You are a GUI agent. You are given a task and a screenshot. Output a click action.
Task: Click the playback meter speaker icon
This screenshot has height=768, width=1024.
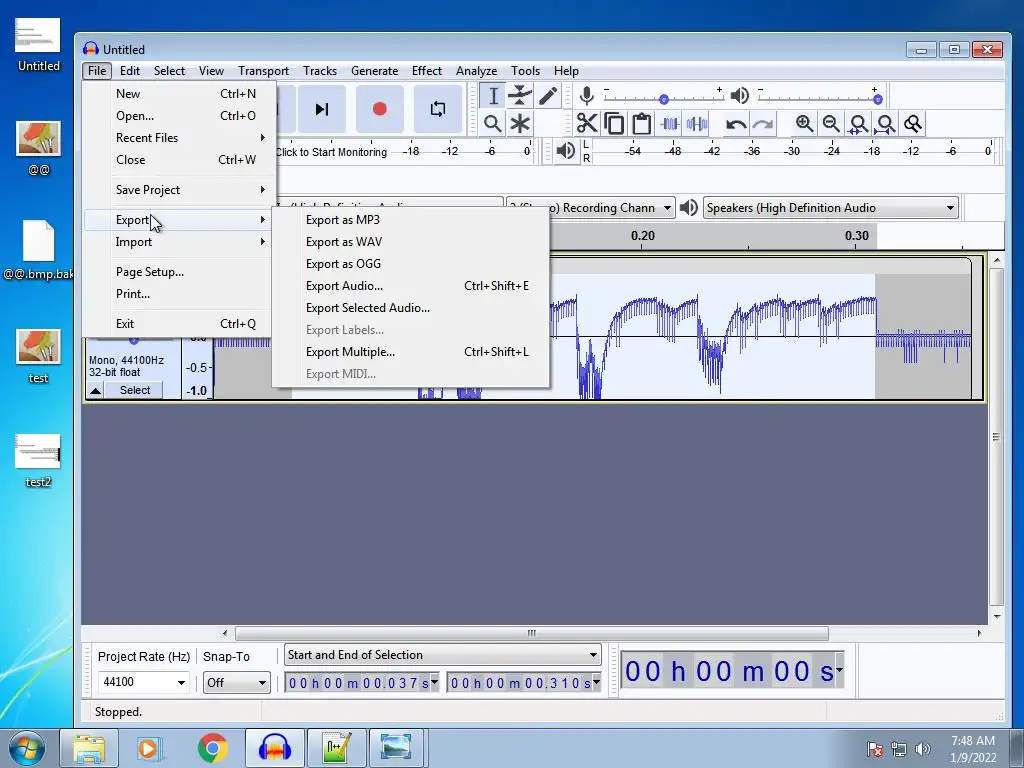(x=566, y=151)
